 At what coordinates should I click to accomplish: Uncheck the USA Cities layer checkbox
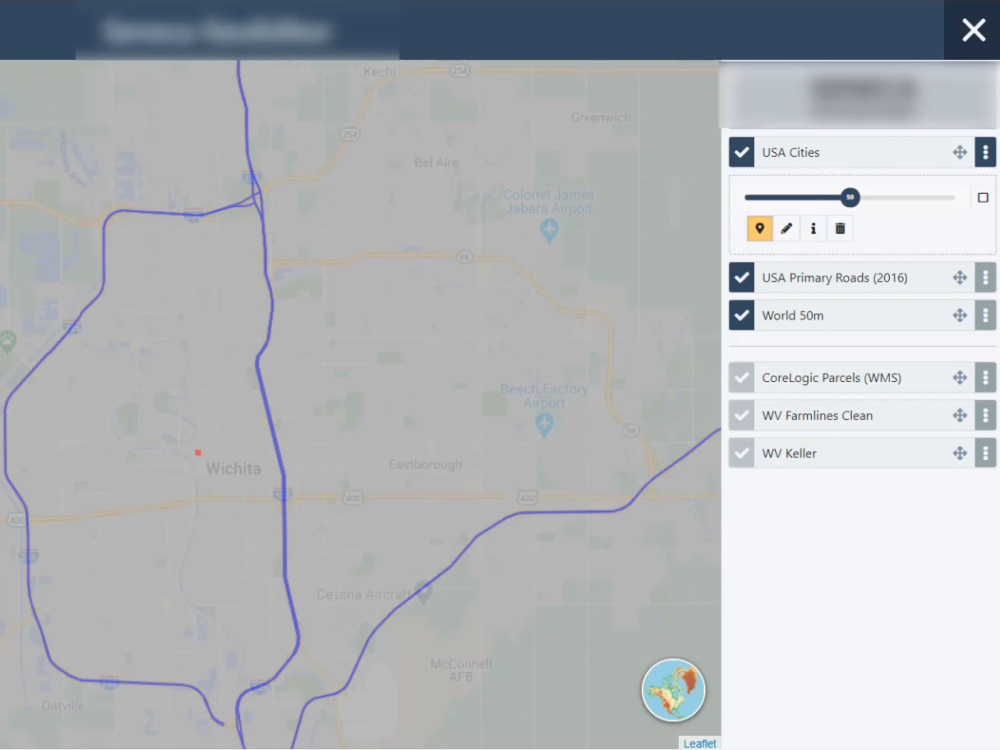click(x=741, y=152)
